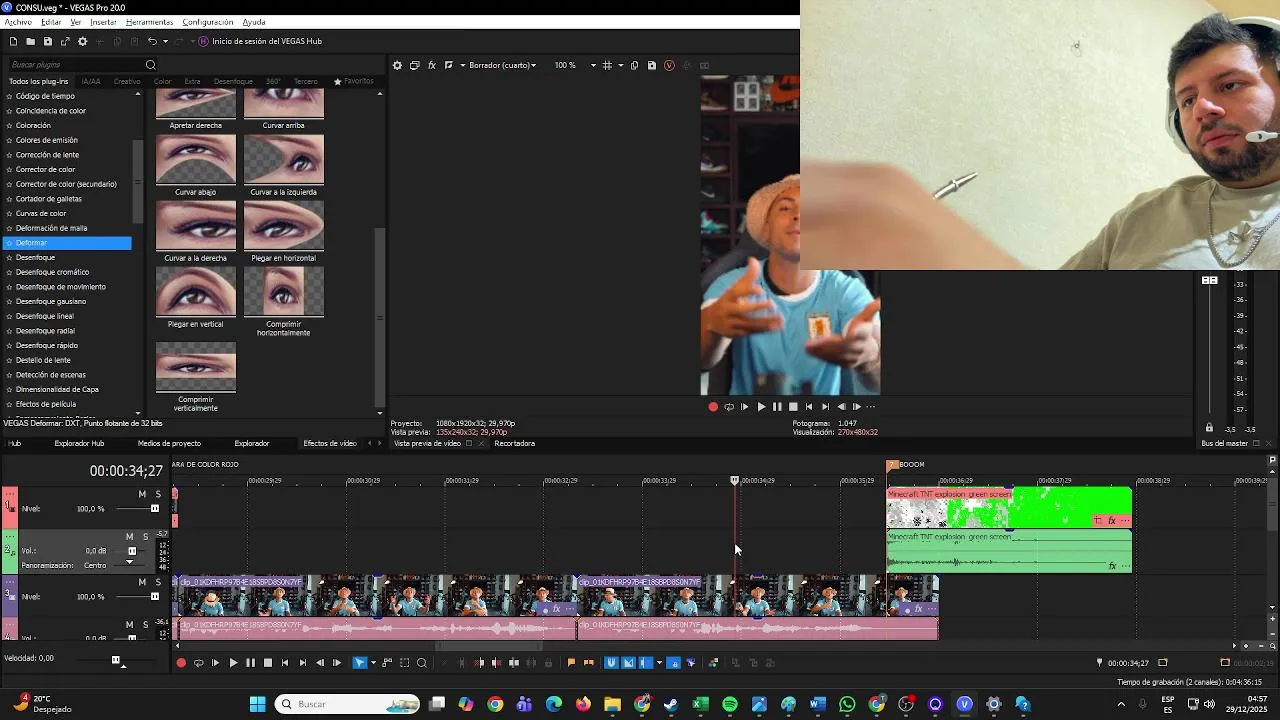Toggle preview overlays grid icon
Screen dimensions: 1280x720
click(x=607, y=65)
